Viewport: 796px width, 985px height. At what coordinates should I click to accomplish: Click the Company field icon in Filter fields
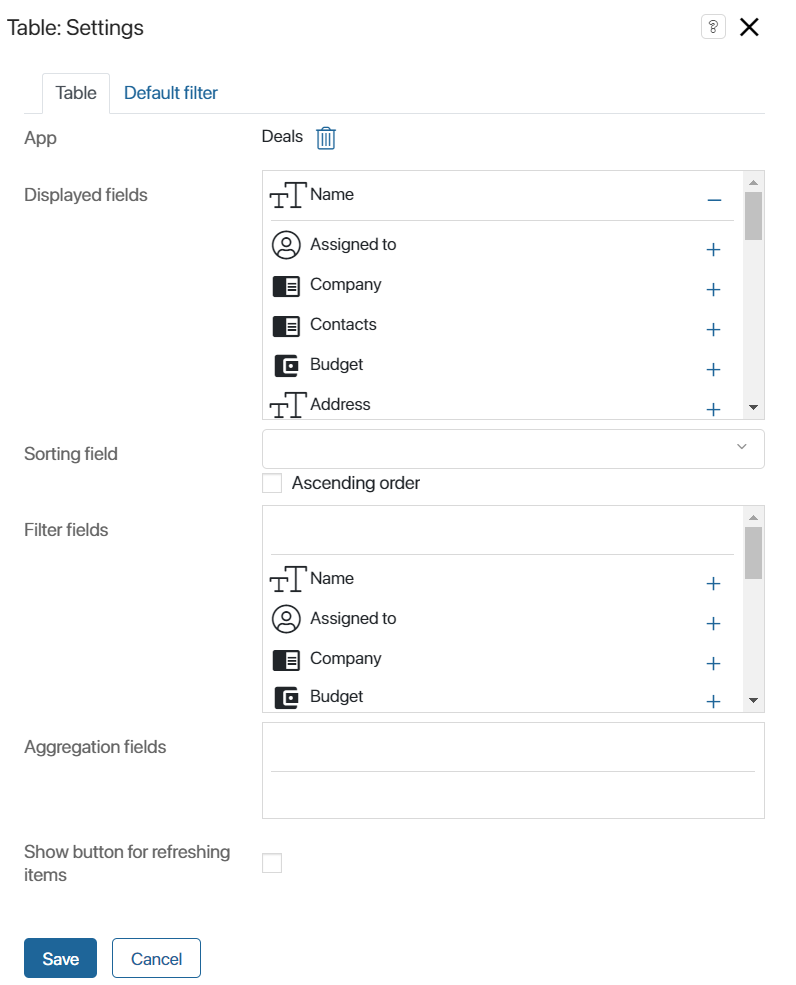[x=286, y=660]
